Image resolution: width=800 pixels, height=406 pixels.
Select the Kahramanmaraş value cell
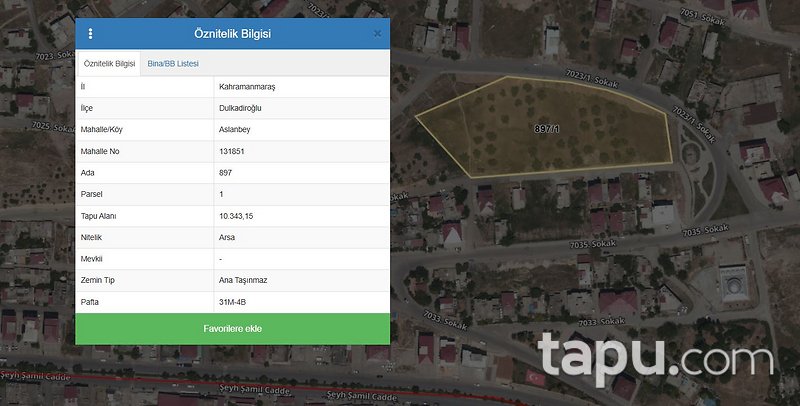(x=247, y=87)
